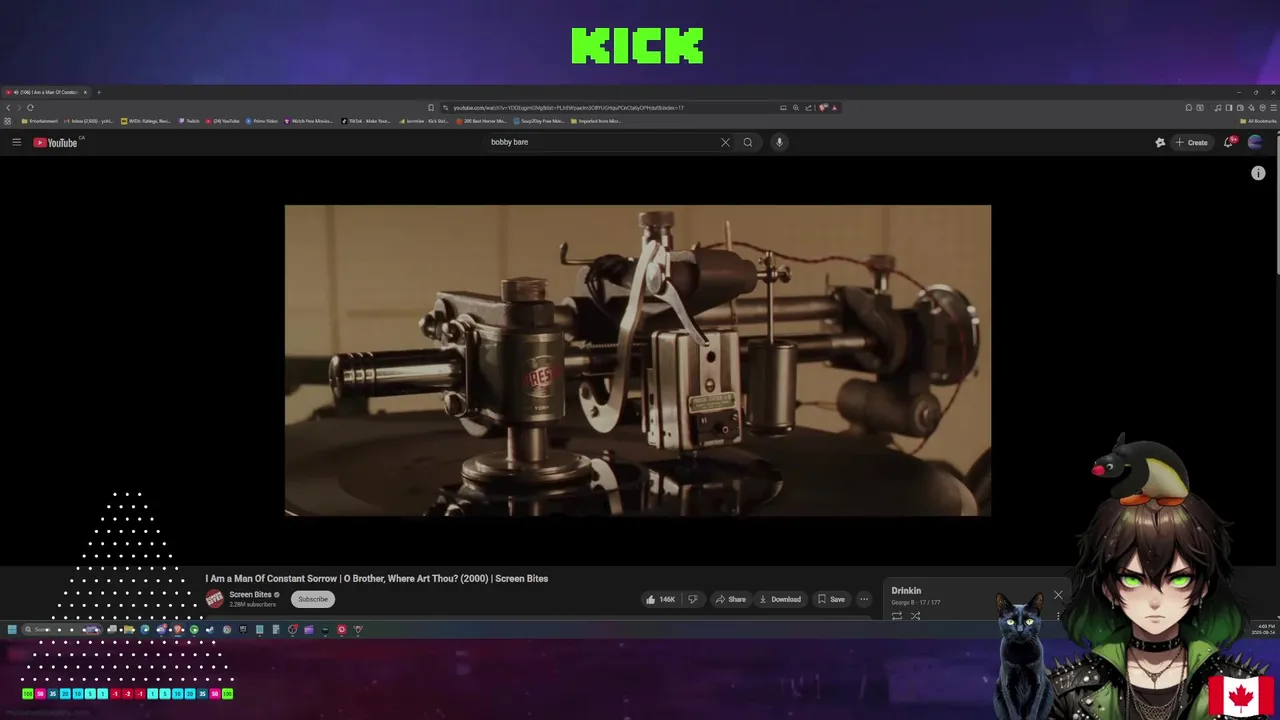Toggle playlist loop

897,615
